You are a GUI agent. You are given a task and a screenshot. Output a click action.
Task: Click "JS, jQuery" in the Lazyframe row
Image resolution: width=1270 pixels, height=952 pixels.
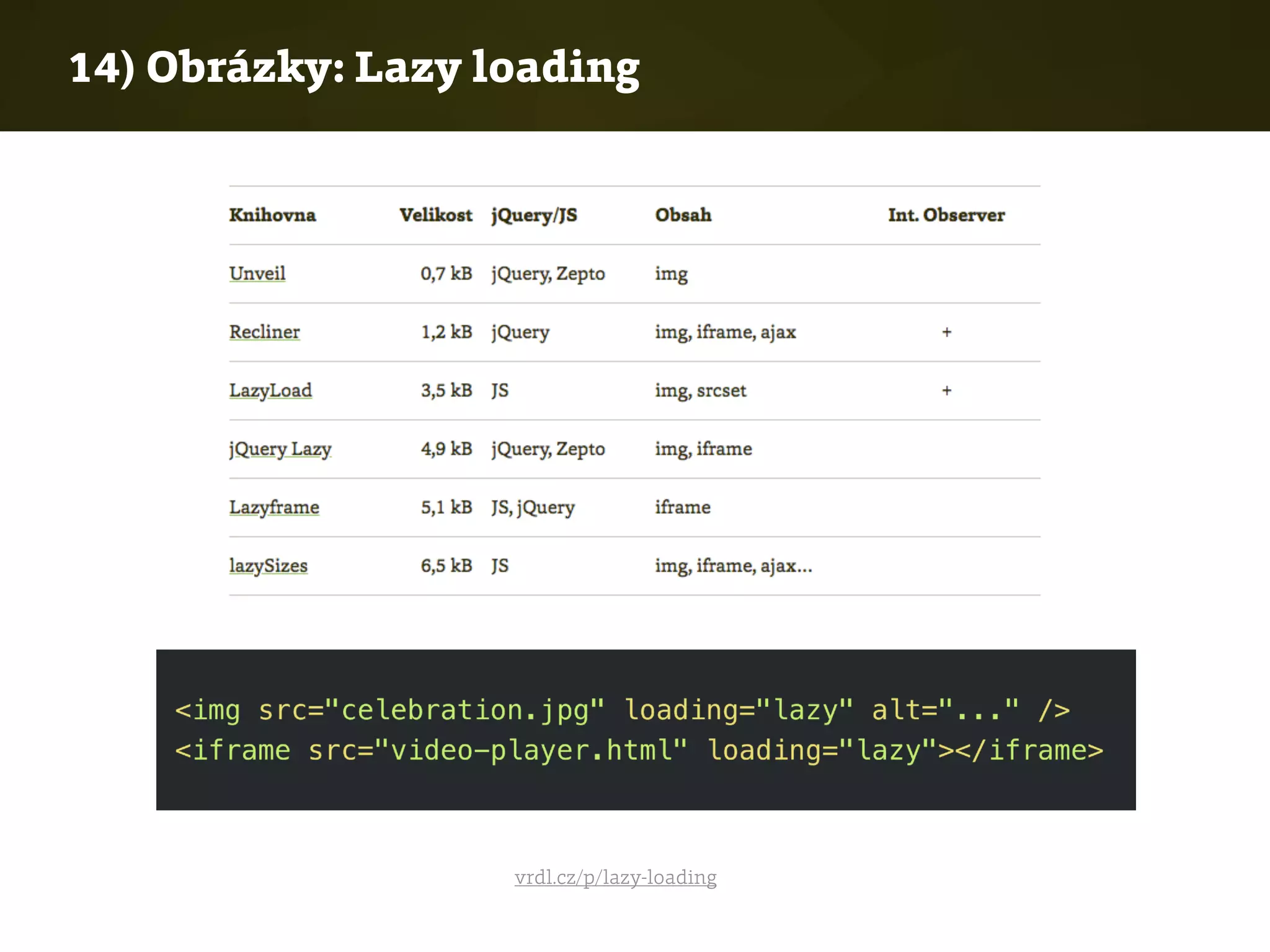533,507
